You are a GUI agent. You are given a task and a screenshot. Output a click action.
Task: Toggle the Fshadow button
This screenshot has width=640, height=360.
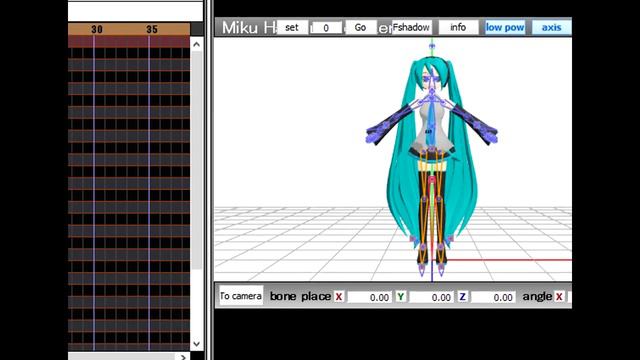(x=411, y=27)
